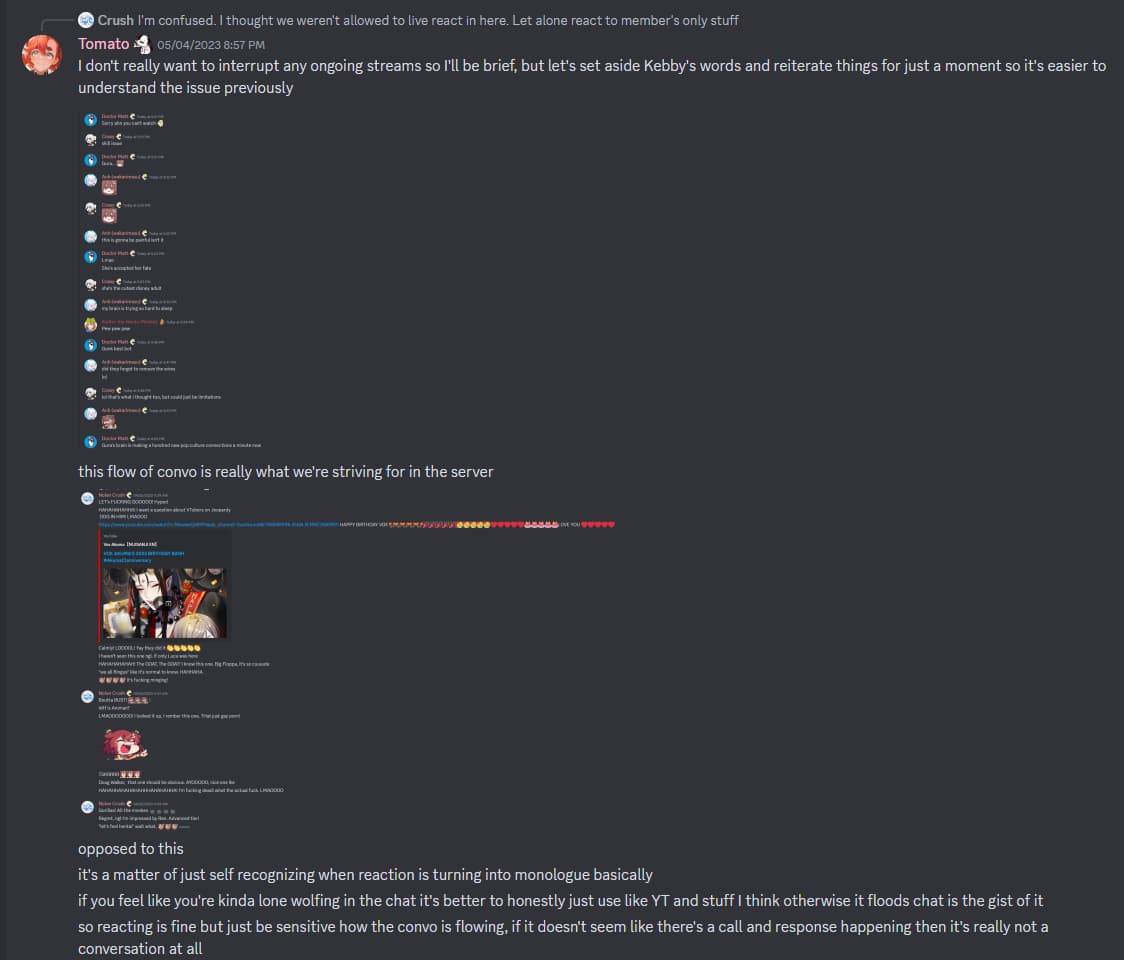Jump to replied message "I'm confused. I thought..."
Image resolution: width=1124 pixels, height=960 pixels.
coord(438,20)
